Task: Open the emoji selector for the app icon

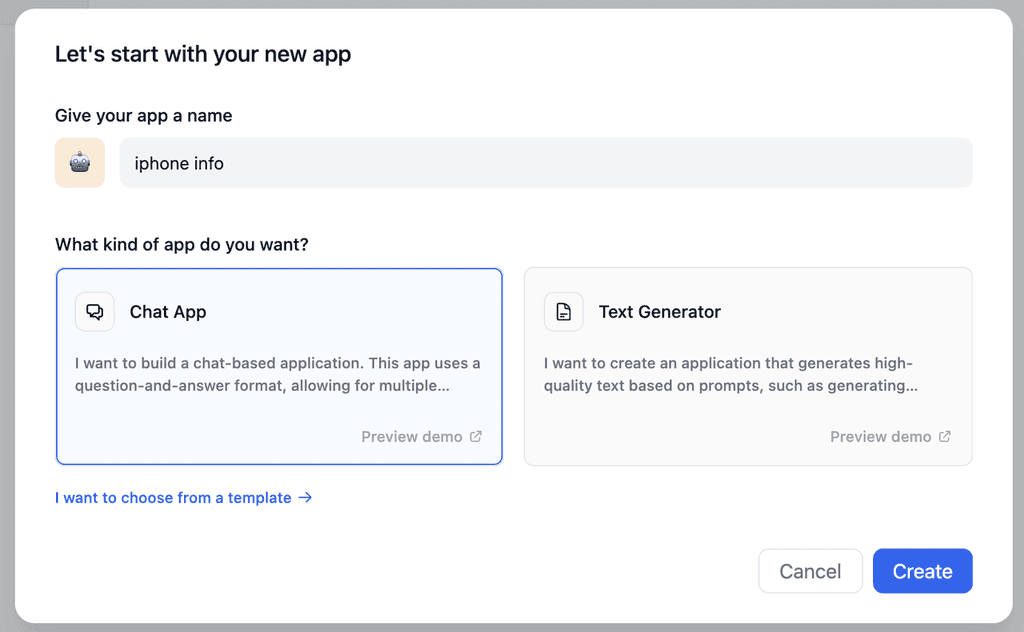Action: point(79,162)
